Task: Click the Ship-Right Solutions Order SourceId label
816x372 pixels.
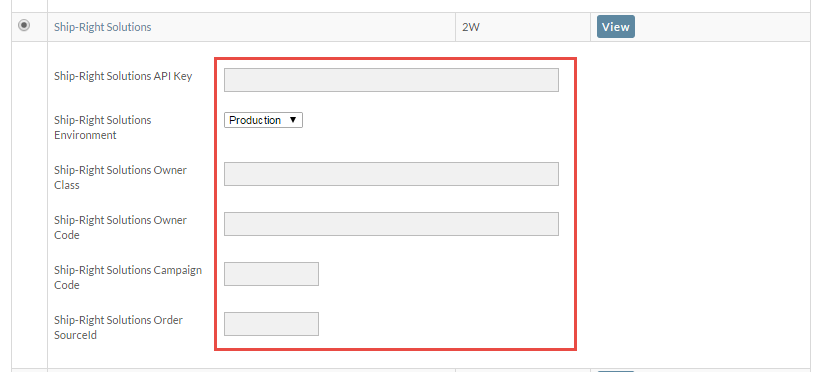Action: [x=118, y=327]
